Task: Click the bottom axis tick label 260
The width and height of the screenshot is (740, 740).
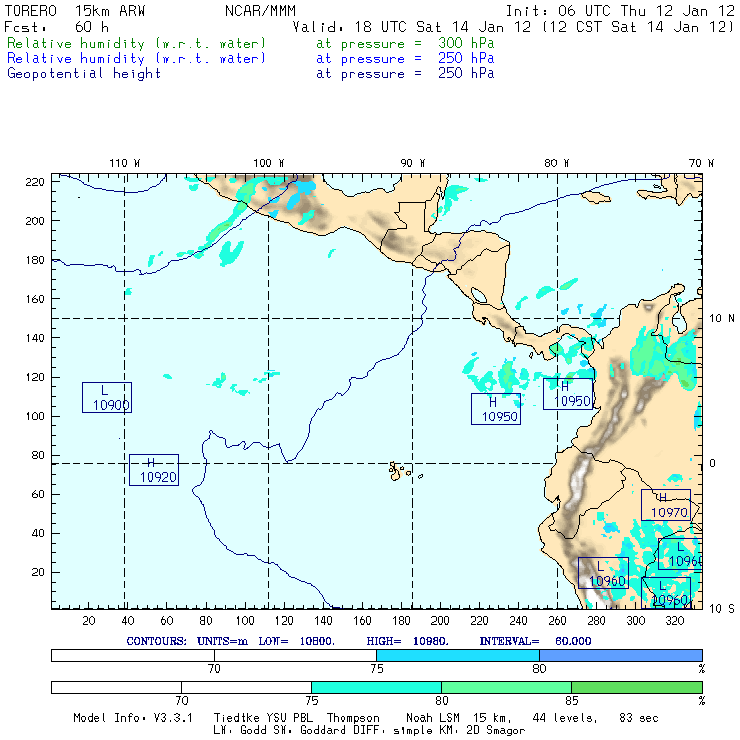Action: point(557,621)
